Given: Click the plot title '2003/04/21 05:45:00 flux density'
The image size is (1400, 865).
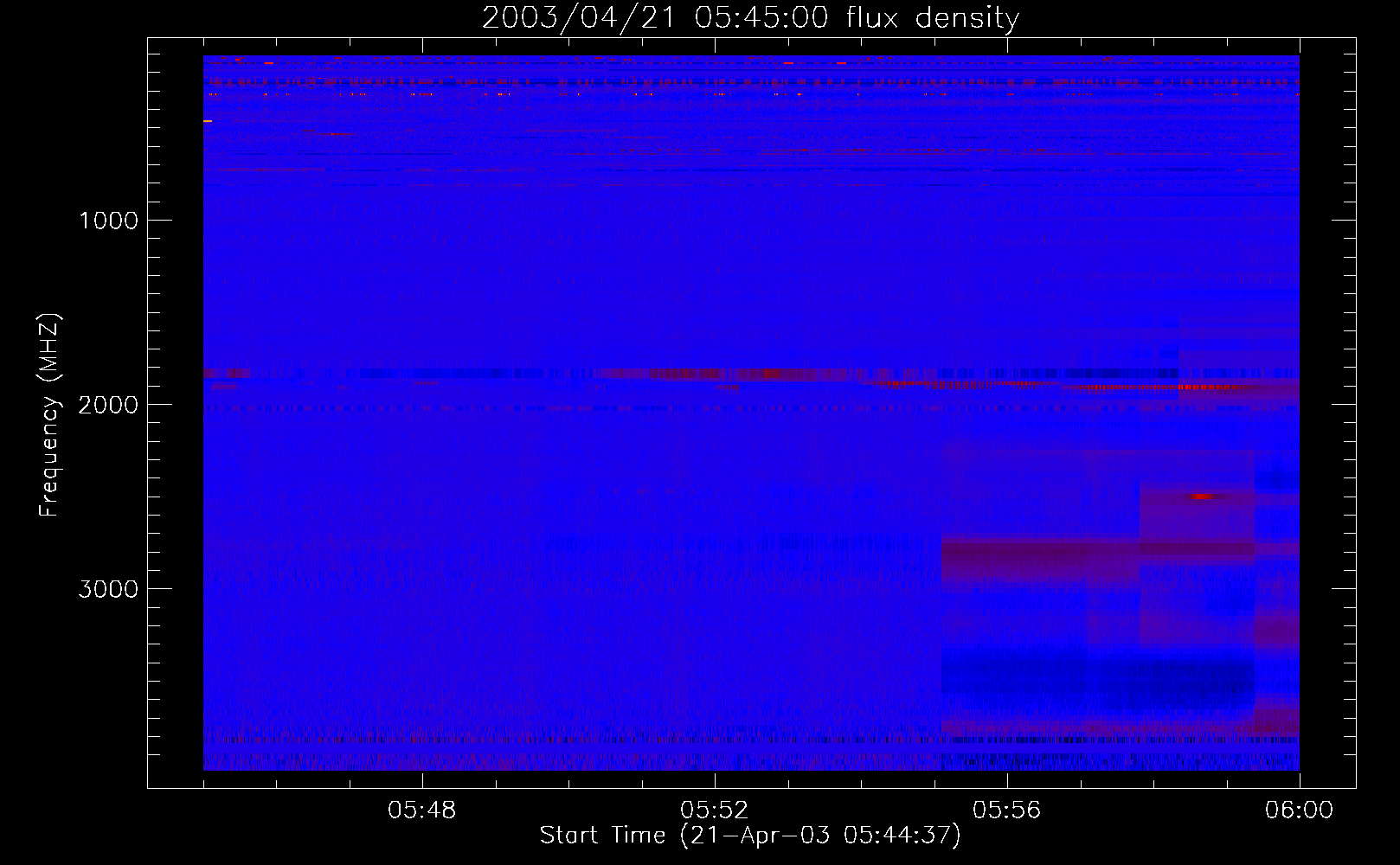Looking at the screenshot, I should click(750, 17).
